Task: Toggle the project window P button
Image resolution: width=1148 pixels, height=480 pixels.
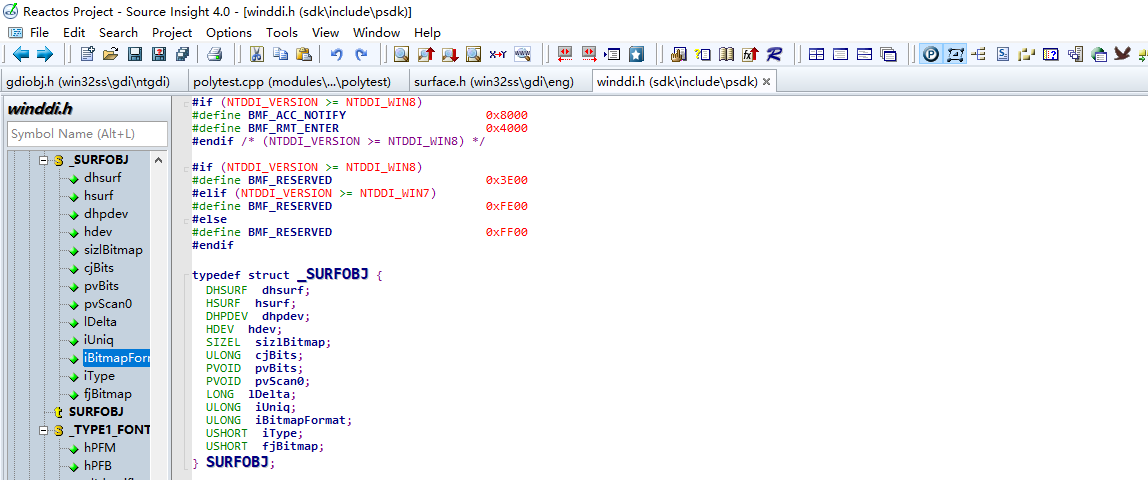Action: click(931, 54)
